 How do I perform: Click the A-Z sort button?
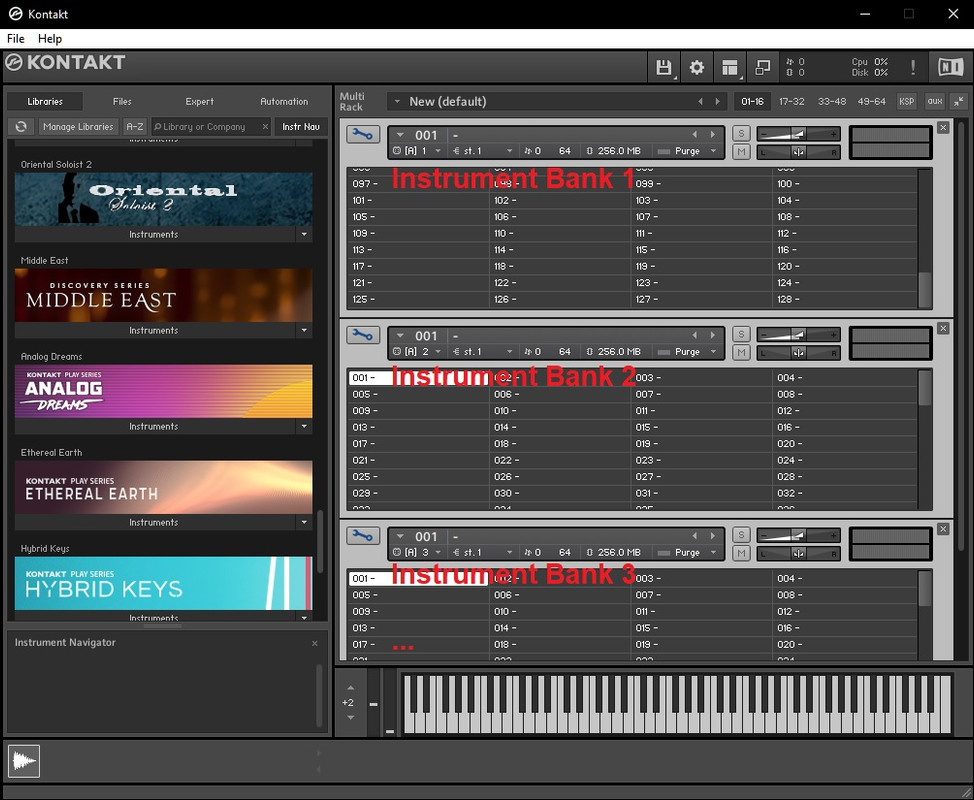click(x=134, y=127)
